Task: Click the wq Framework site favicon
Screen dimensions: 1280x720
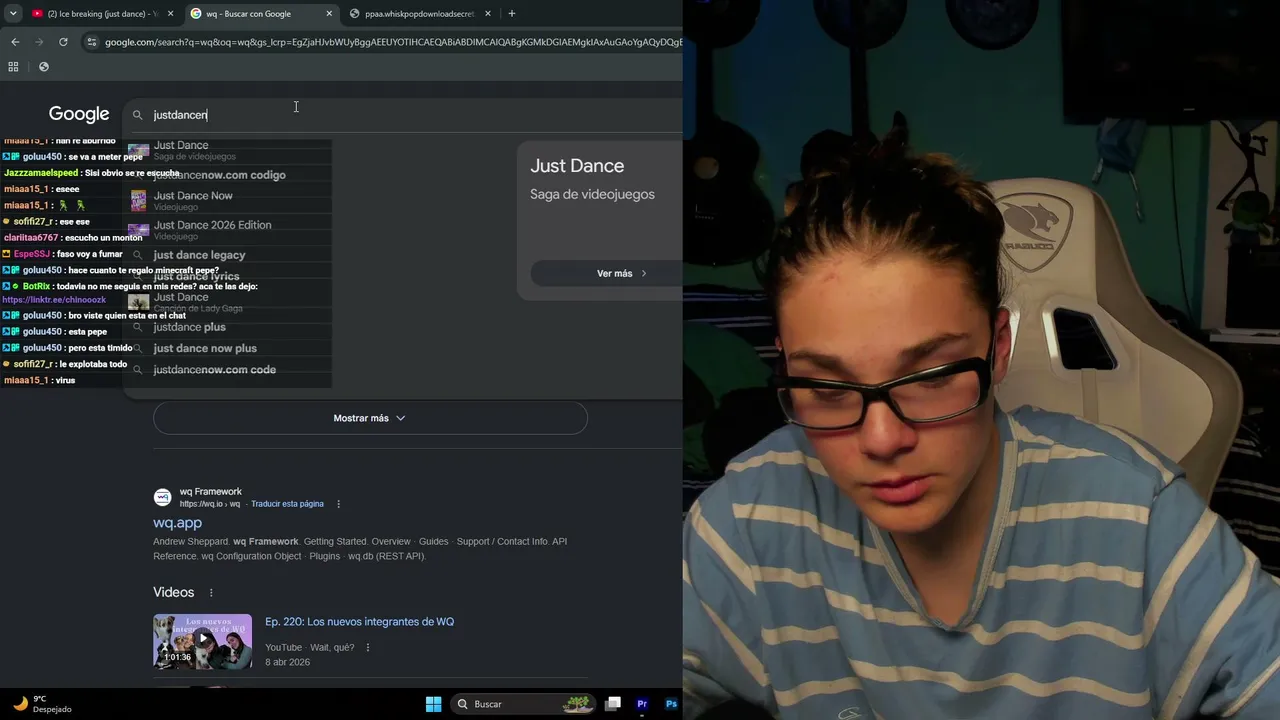Action: pyautogui.click(x=162, y=497)
